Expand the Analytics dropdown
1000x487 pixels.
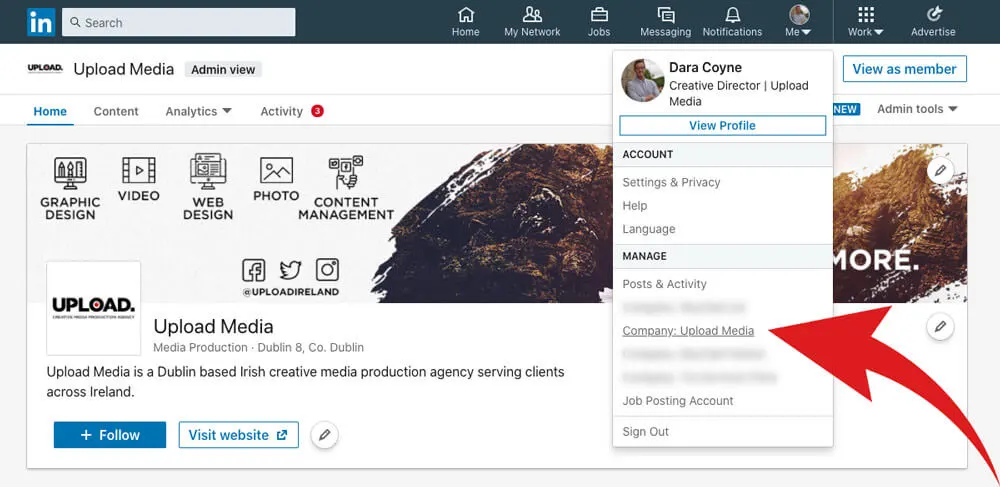(199, 111)
